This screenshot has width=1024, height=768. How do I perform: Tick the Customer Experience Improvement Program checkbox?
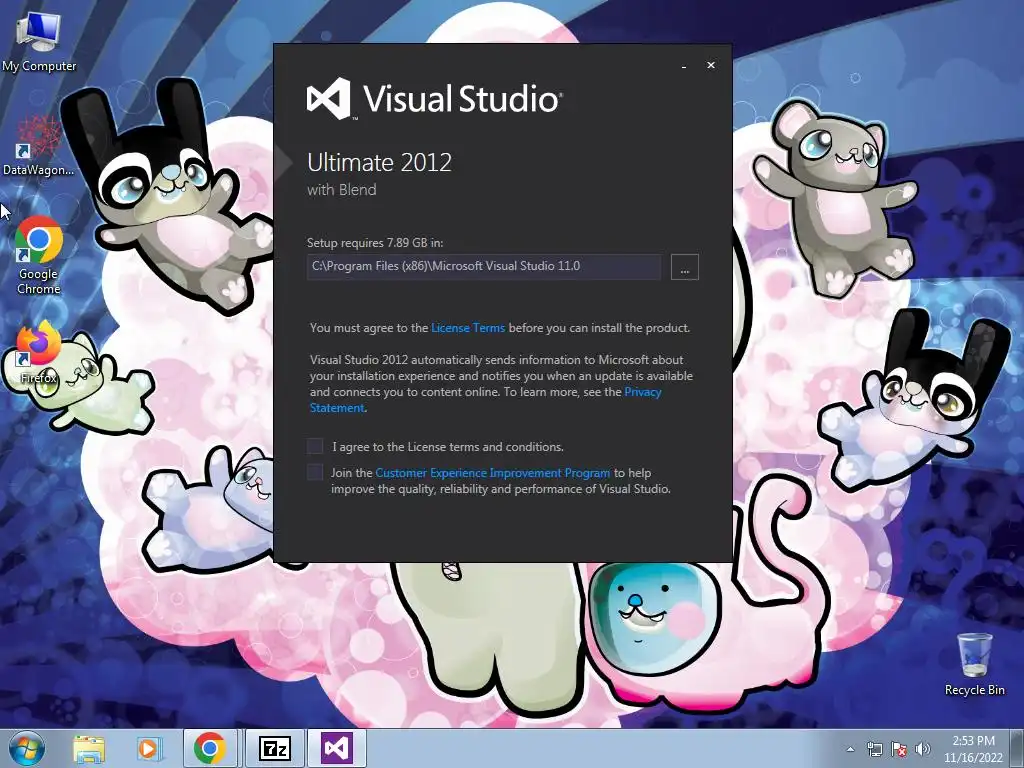(x=315, y=472)
